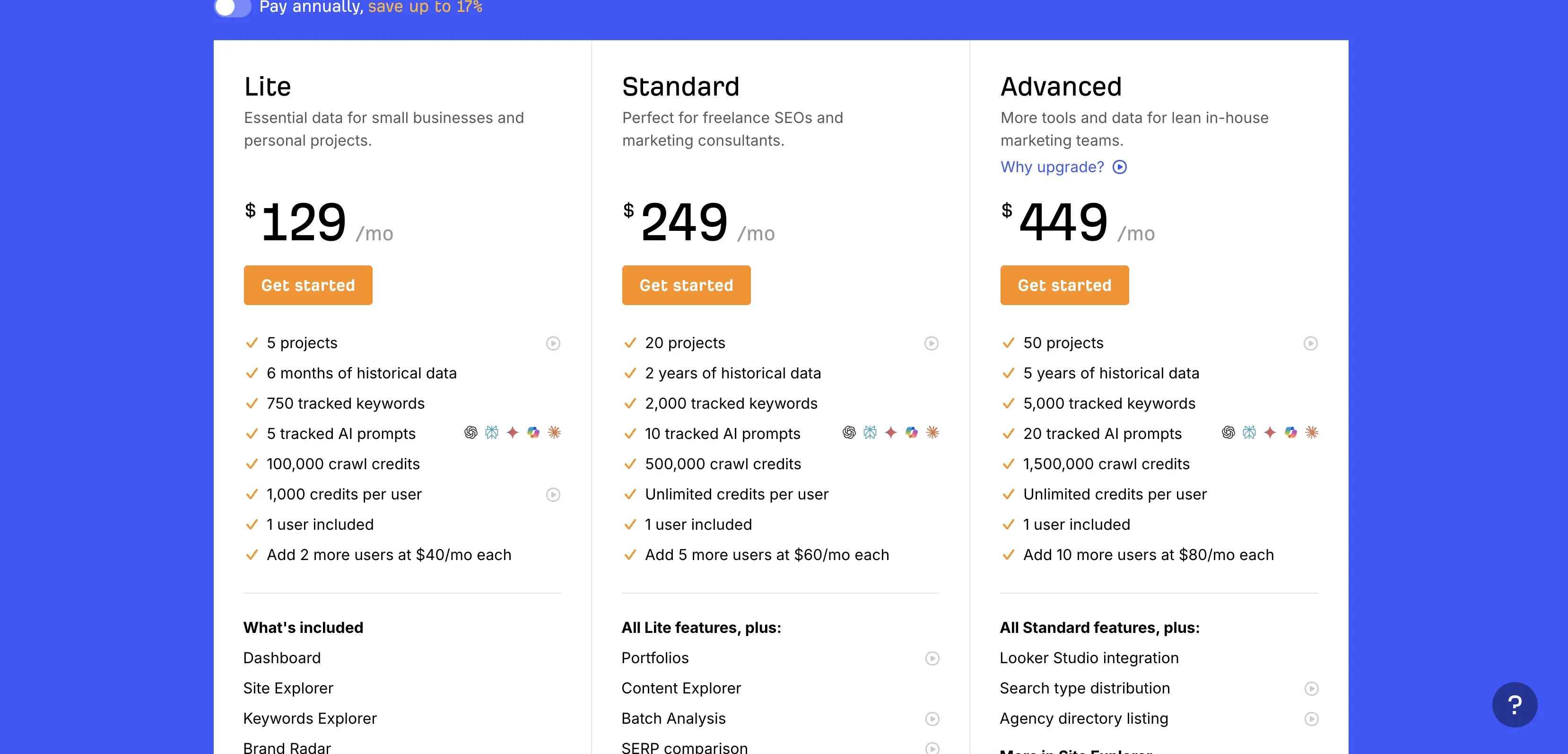Click the Copilot icon beside 10 tracked AI prompts
The width and height of the screenshot is (1568, 754).
click(x=911, y=432)
